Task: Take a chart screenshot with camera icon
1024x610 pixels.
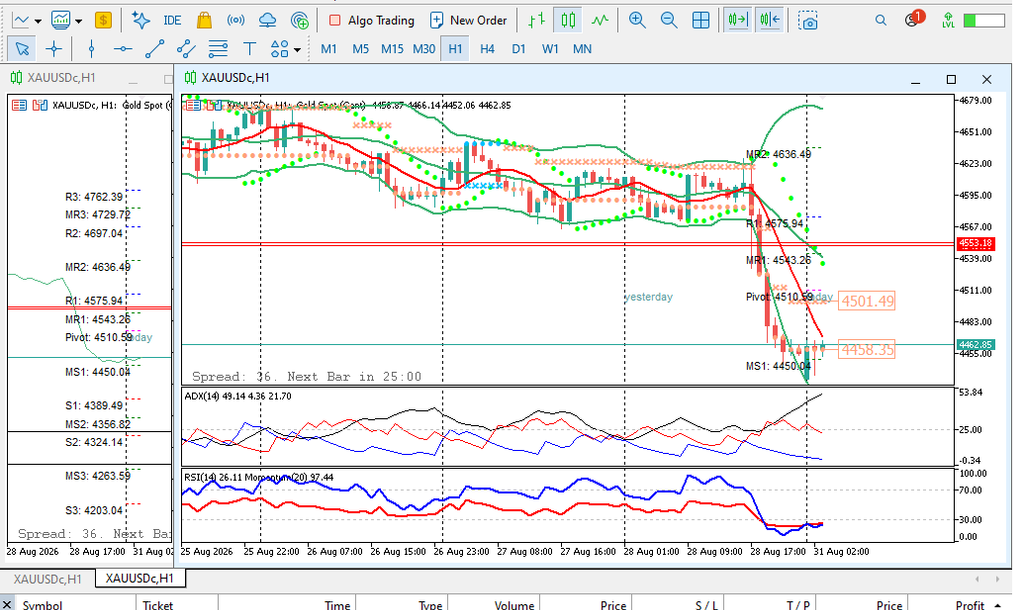Action: click(x=808, y=21)
